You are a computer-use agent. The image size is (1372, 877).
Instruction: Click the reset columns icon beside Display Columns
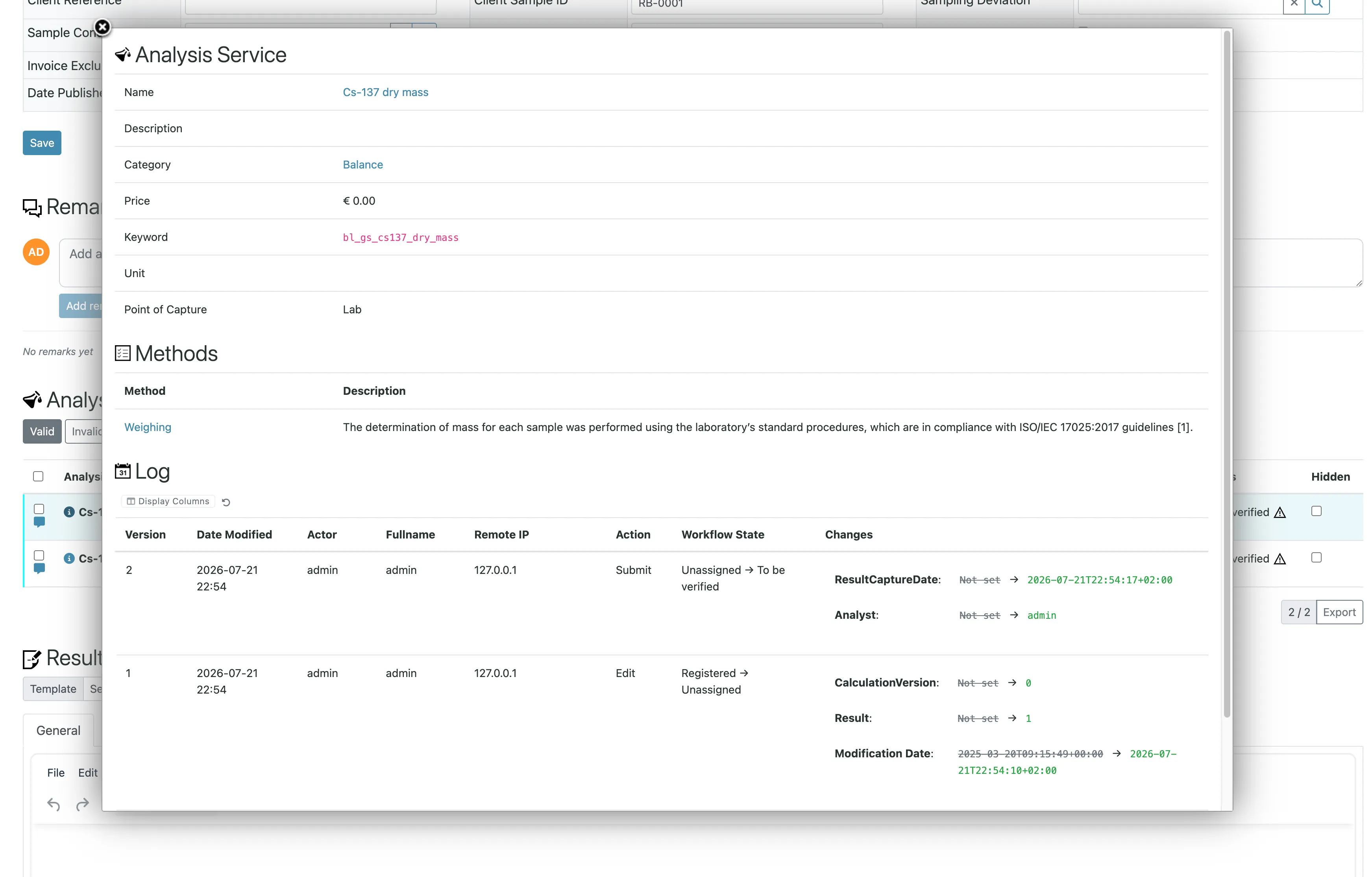pyautogui.click(x=226, y=502)
